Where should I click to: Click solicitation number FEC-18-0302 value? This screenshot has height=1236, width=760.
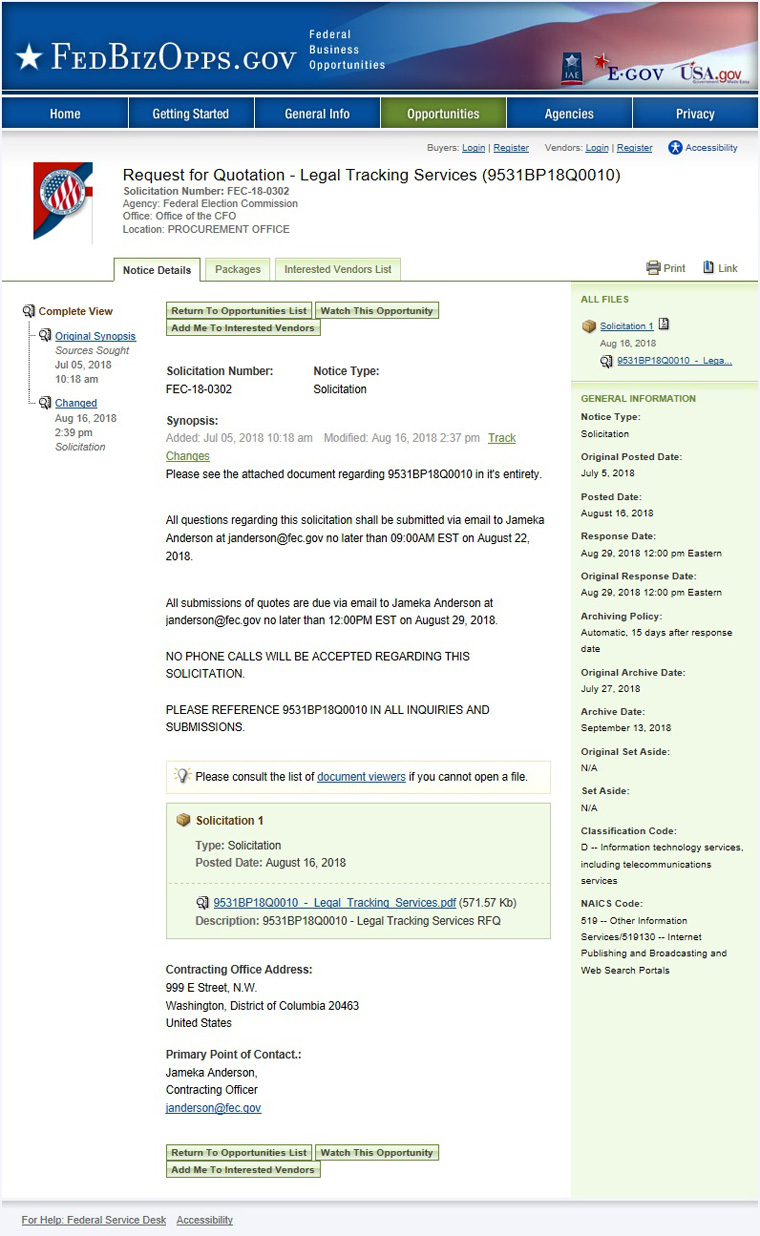coord(199,389)
